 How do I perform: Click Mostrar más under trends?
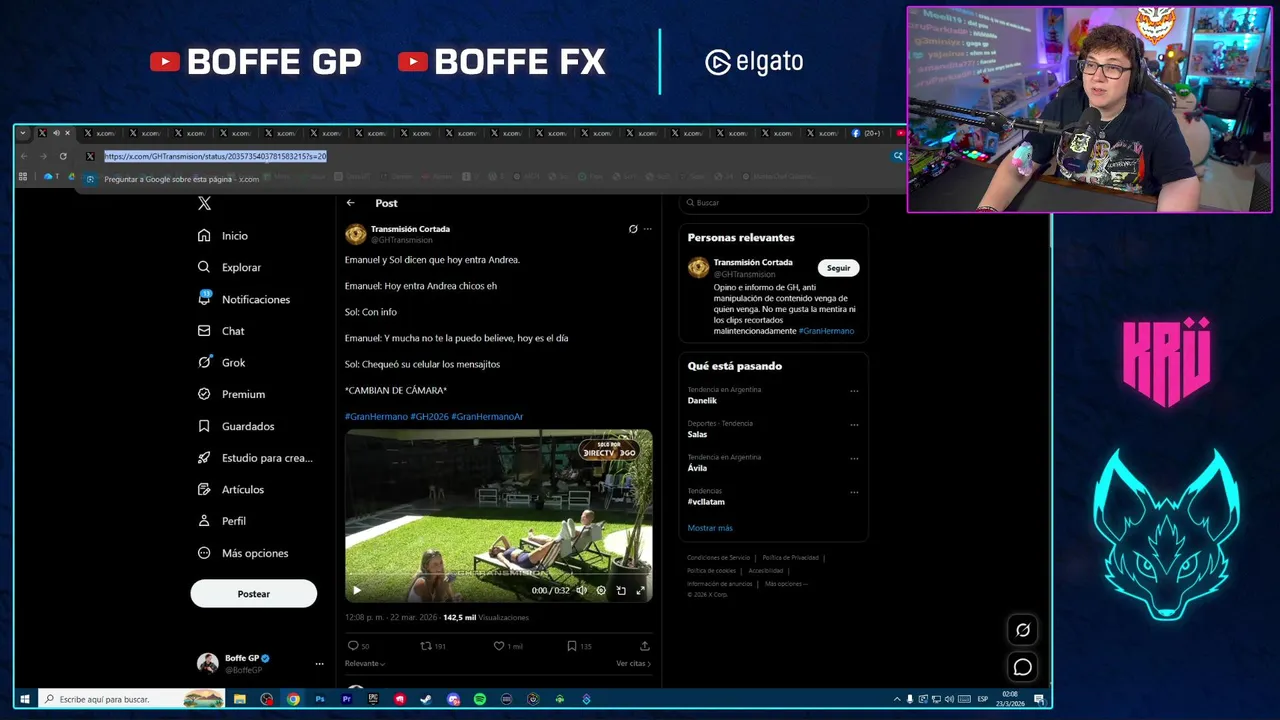coord(710,528)
